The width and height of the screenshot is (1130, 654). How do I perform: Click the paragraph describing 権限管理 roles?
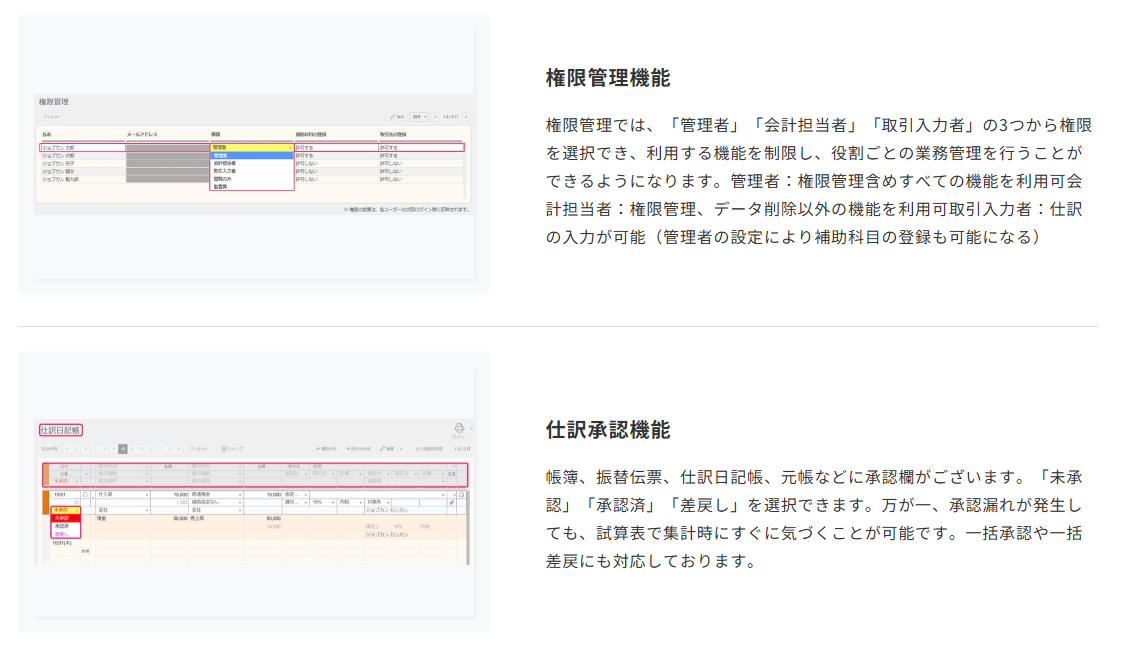click(819, 181)
